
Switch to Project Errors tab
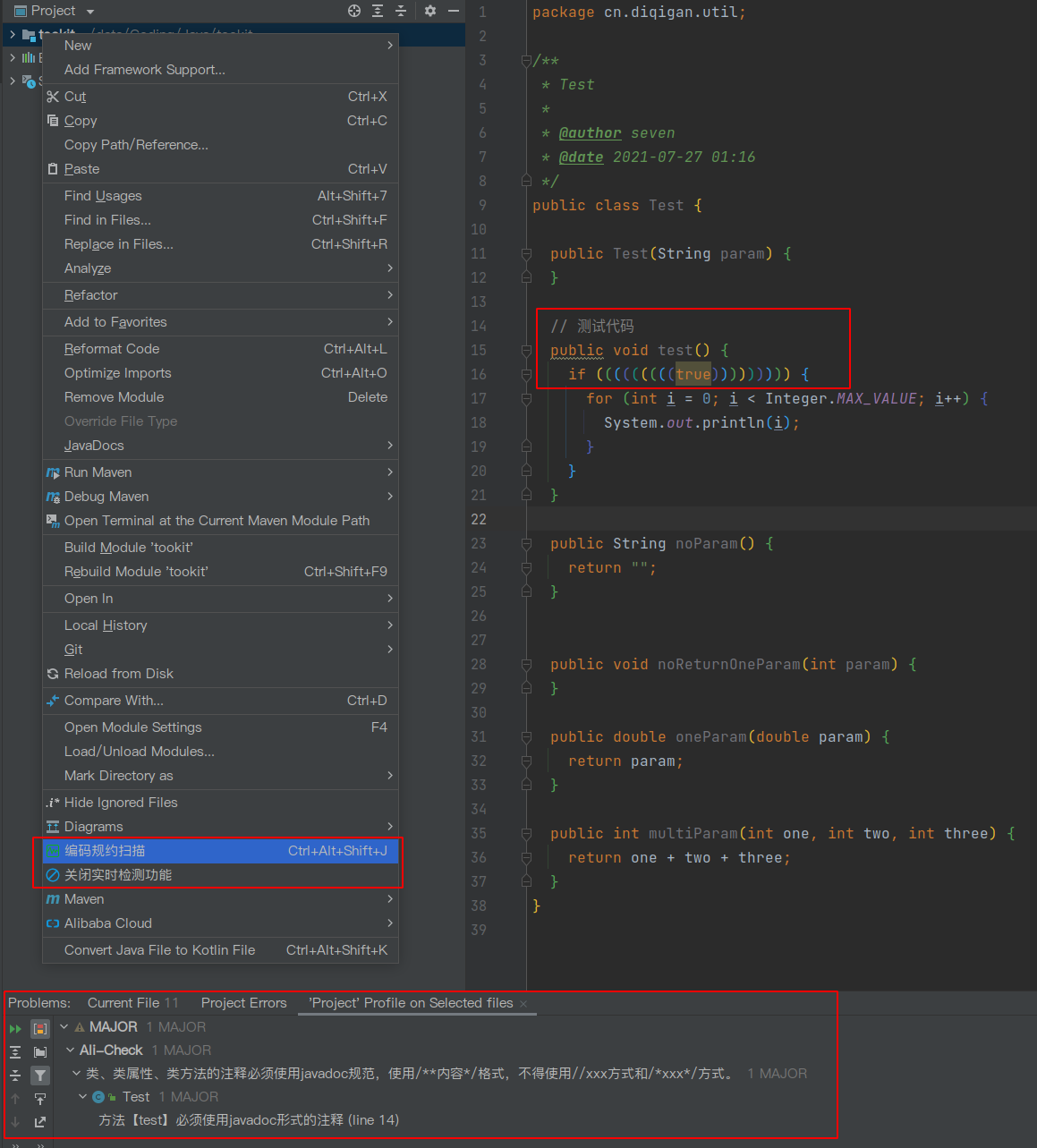243,1003
